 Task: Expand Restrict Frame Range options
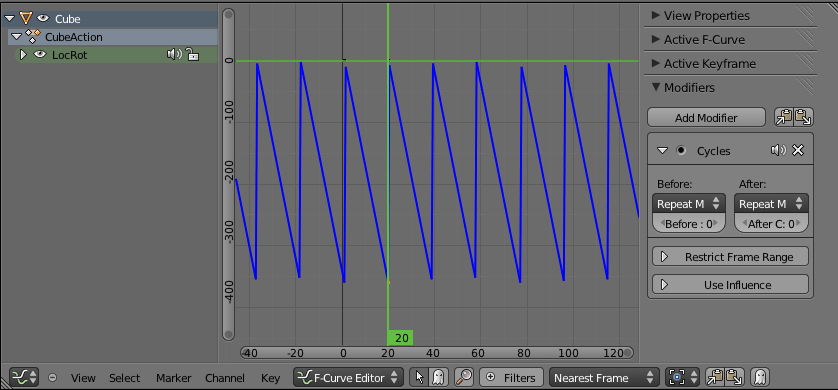click(x=731, y=257)
